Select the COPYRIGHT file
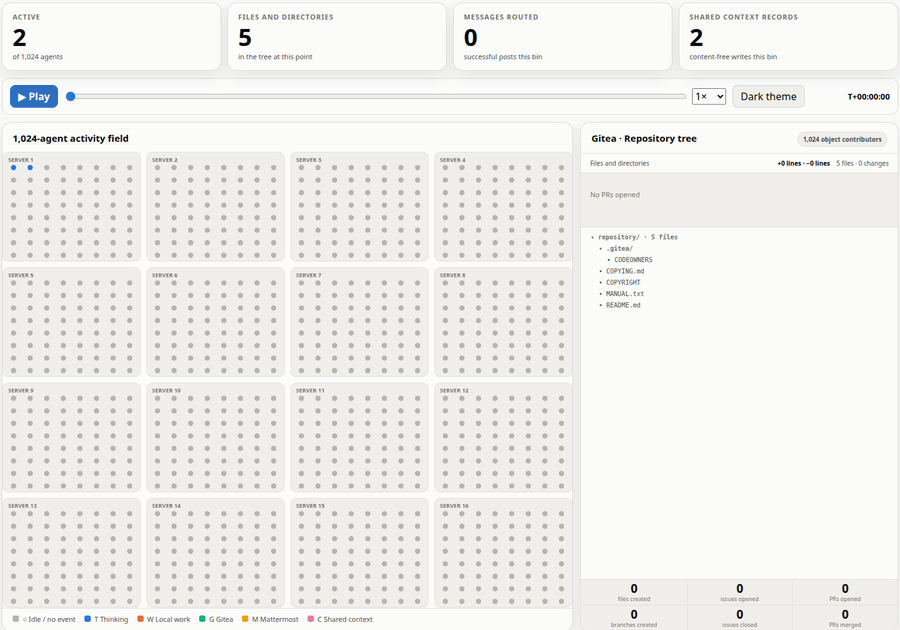The height and width of the screenshot is (630, 900). (x=623, y=282)
